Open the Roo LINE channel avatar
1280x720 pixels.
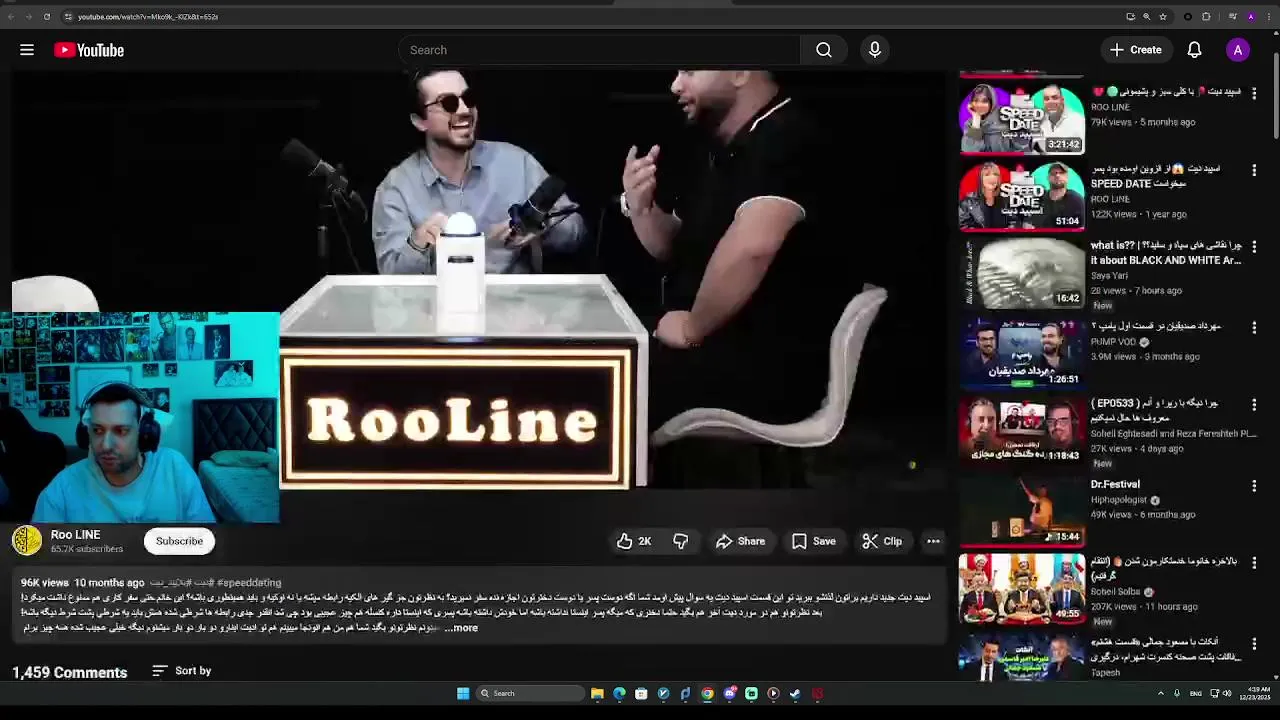pyautogui.click(x=27, y=541)
